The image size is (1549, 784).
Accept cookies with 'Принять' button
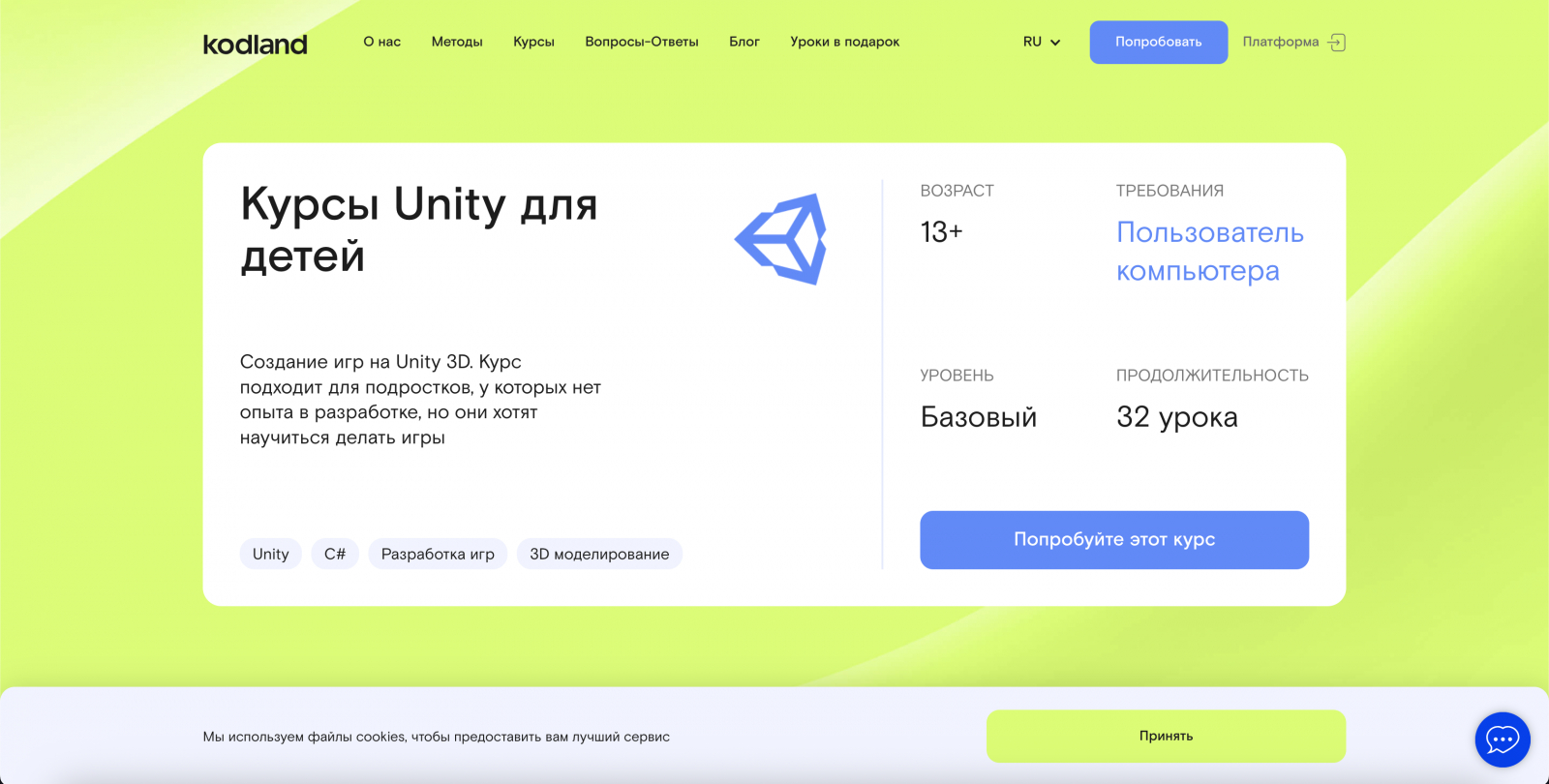point(1167,737)
